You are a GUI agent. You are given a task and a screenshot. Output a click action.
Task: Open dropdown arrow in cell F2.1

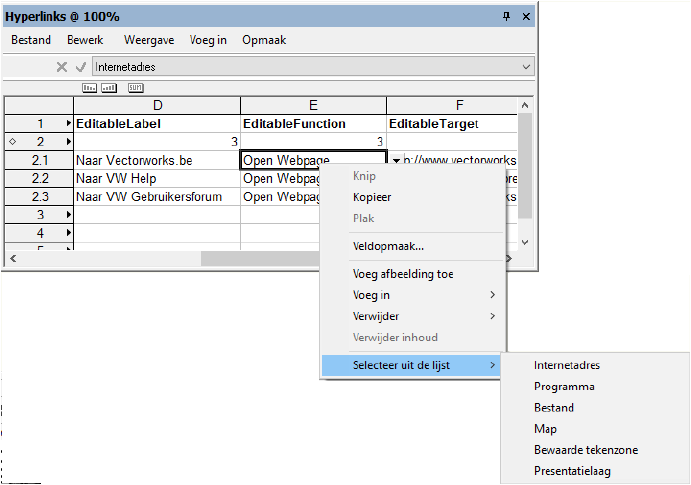[x=396, y=161]
